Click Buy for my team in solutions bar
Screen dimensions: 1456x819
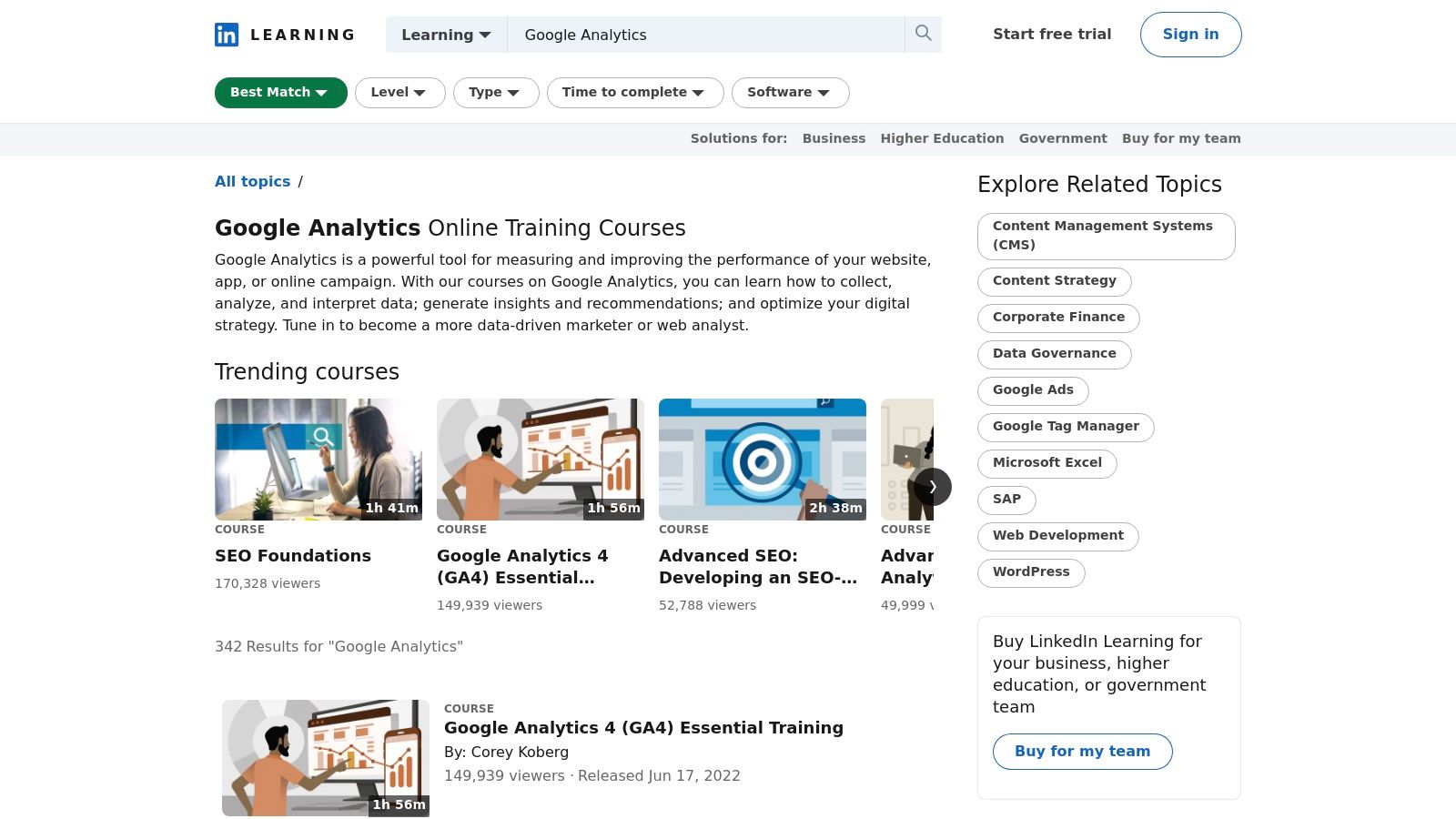(x=1181, y=138)
